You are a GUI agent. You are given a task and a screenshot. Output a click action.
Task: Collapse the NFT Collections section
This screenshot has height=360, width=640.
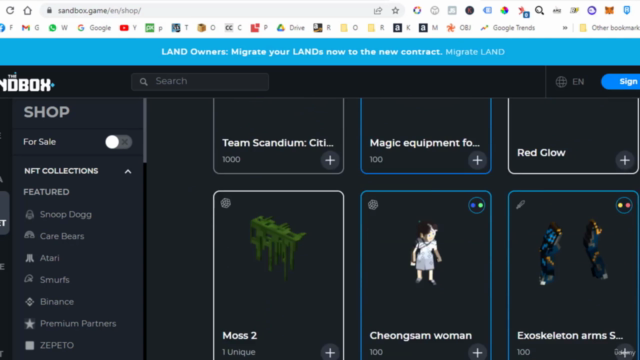[128, 171]
